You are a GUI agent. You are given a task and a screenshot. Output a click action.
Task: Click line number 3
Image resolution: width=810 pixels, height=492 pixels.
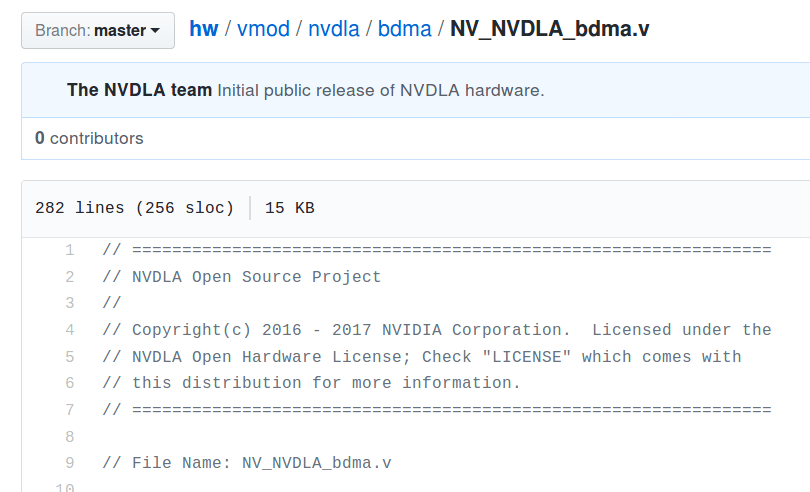click(x=70, y=303)
